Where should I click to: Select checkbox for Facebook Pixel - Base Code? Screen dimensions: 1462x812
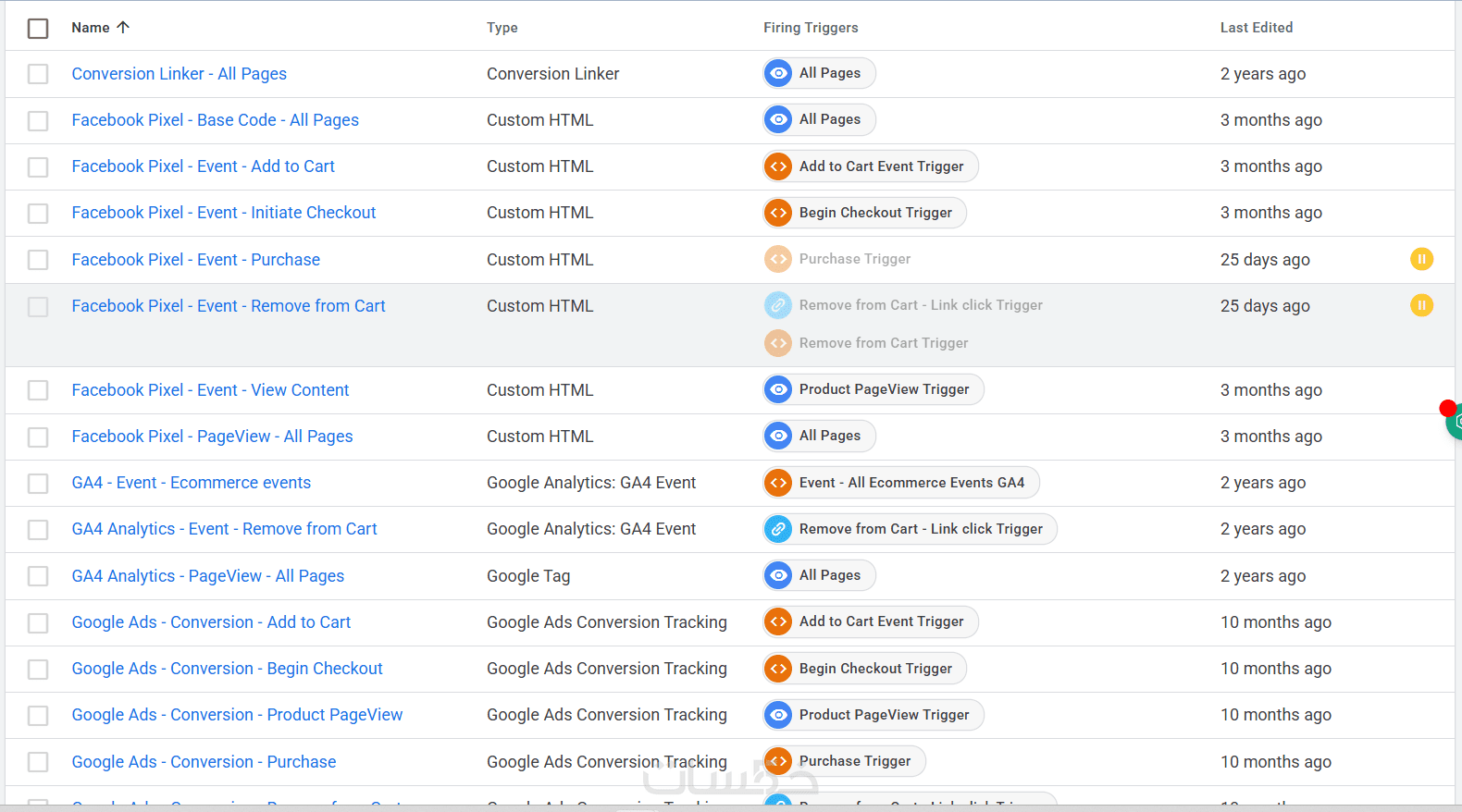click(x=38, y=120)
